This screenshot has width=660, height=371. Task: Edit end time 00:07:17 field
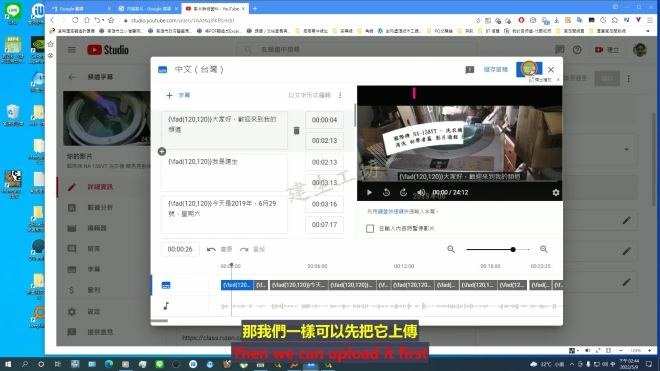(x=324, y=225)
